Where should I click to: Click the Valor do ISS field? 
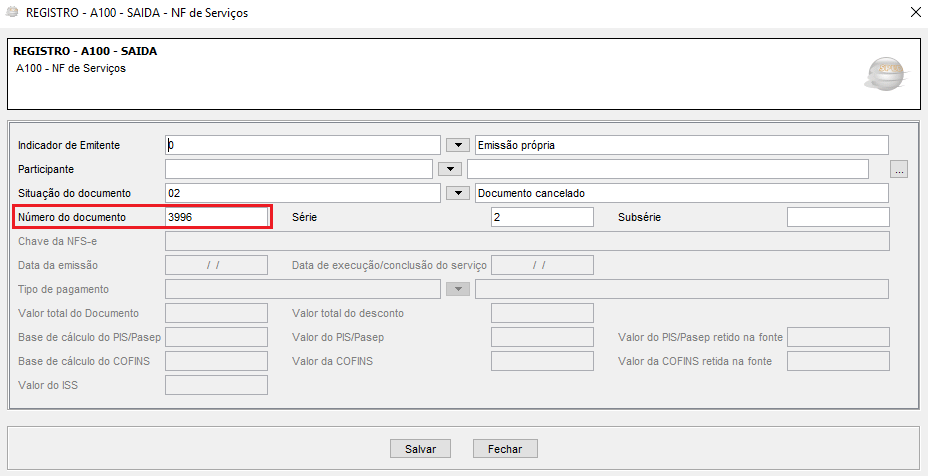tap(217, 385)
